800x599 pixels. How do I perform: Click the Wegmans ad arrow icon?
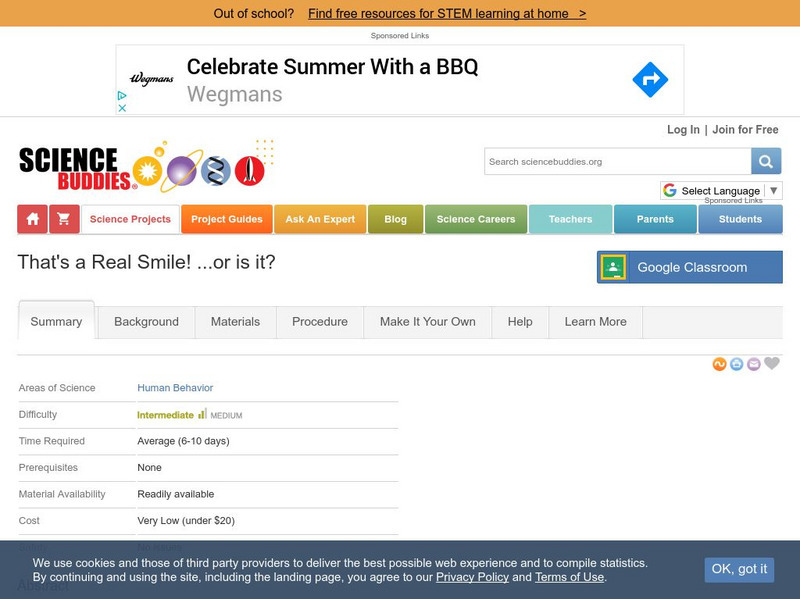[x=650, y=80]
